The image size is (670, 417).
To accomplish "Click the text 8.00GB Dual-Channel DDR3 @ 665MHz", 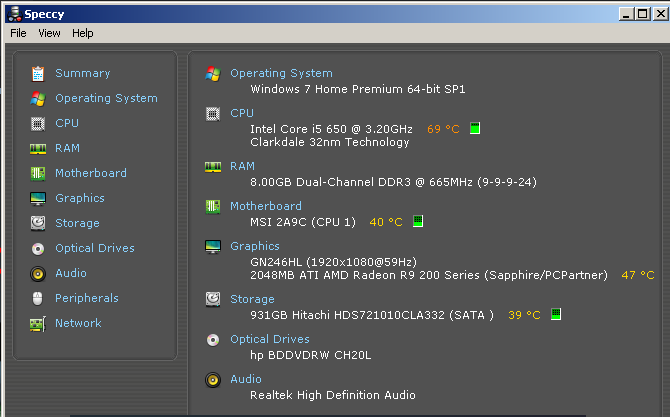I will coord(361,182).
